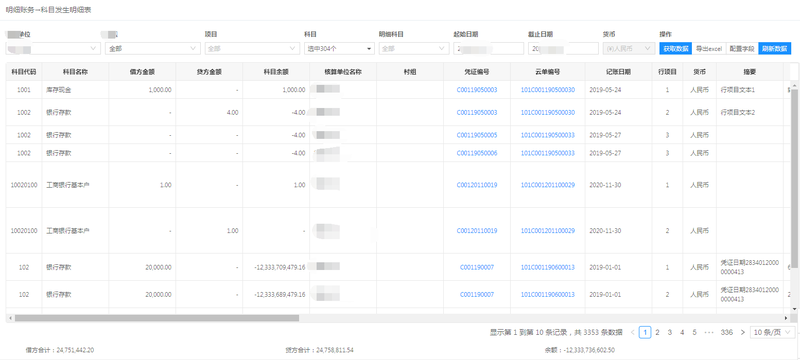Click the 截止日期 date input
Image resolution: width=800 pixels, height=360 pixels.
[x=563, y=48]
